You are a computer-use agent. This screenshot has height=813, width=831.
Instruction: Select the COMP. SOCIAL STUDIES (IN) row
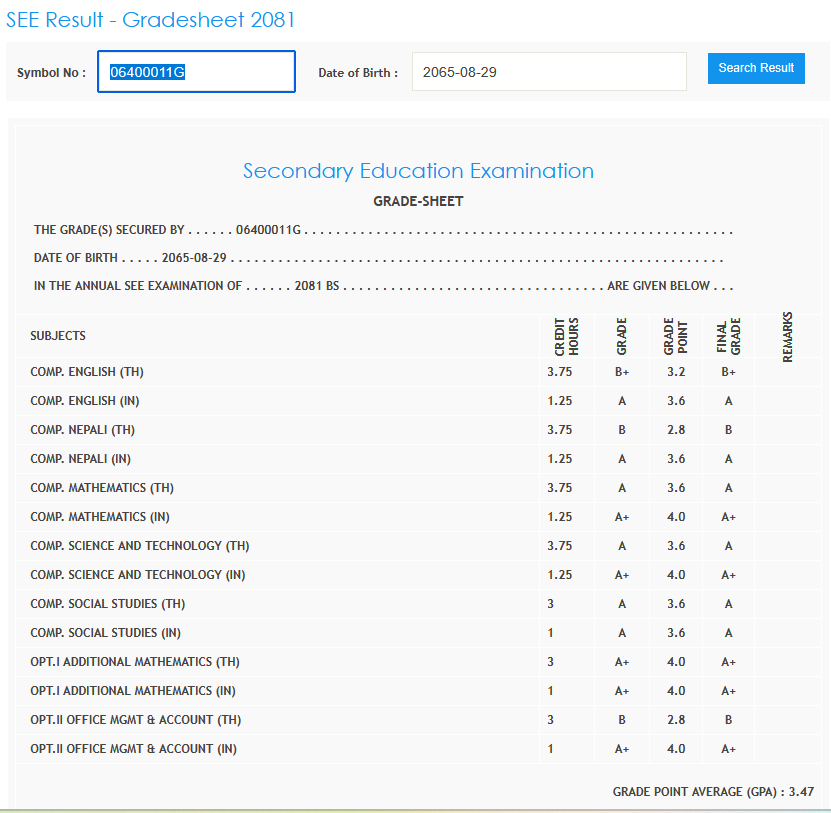pyautogui.click(x=105, y=633)
